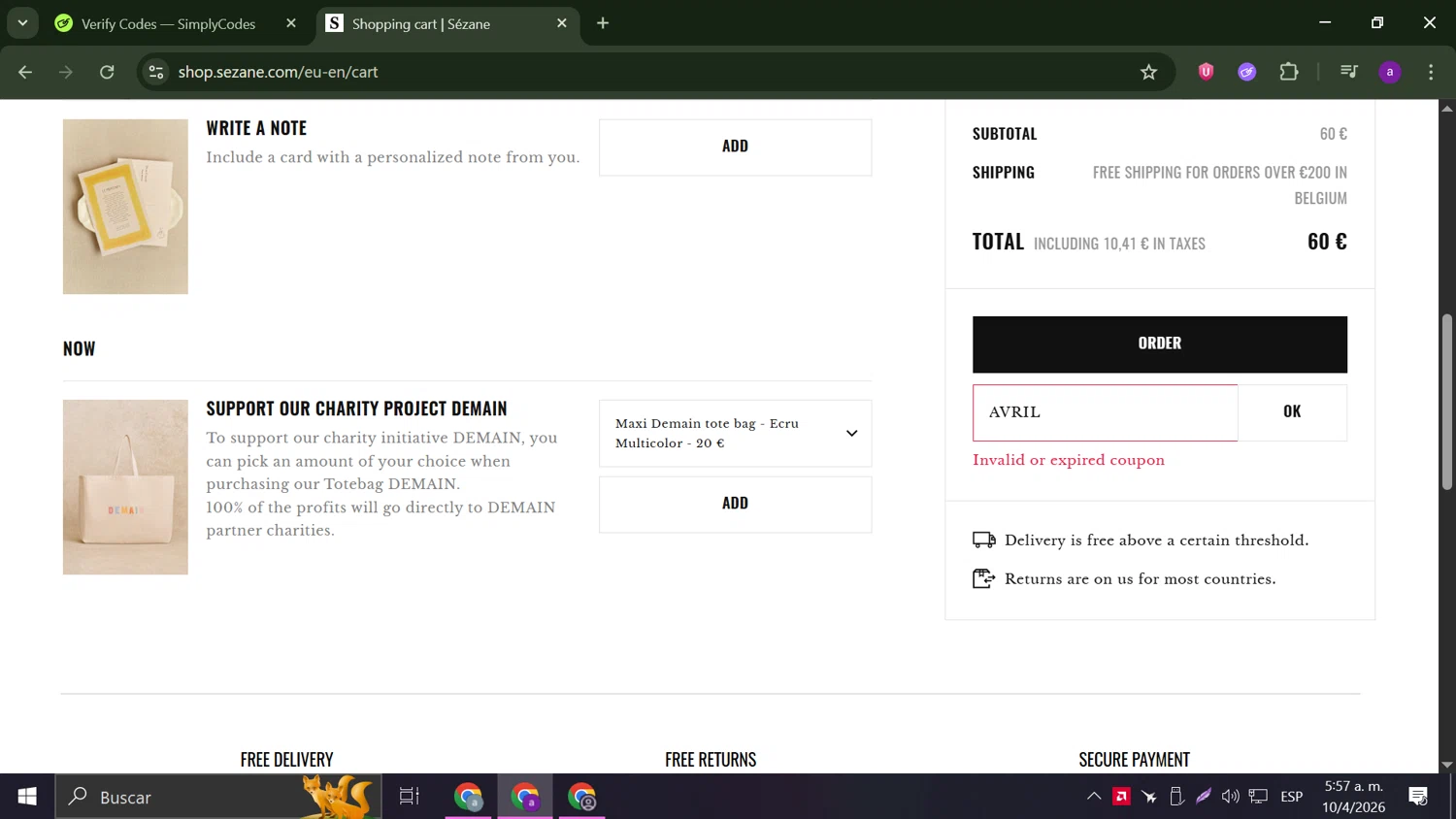Click the TOTAL amount 60 €
Screen dimensions: 1456x819
1327,242
